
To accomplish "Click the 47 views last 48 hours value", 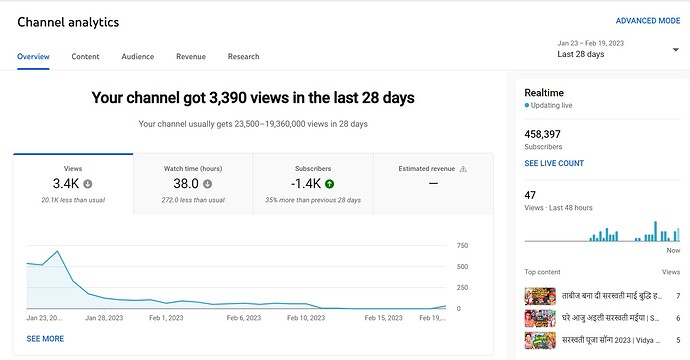I will click(530, 195).
